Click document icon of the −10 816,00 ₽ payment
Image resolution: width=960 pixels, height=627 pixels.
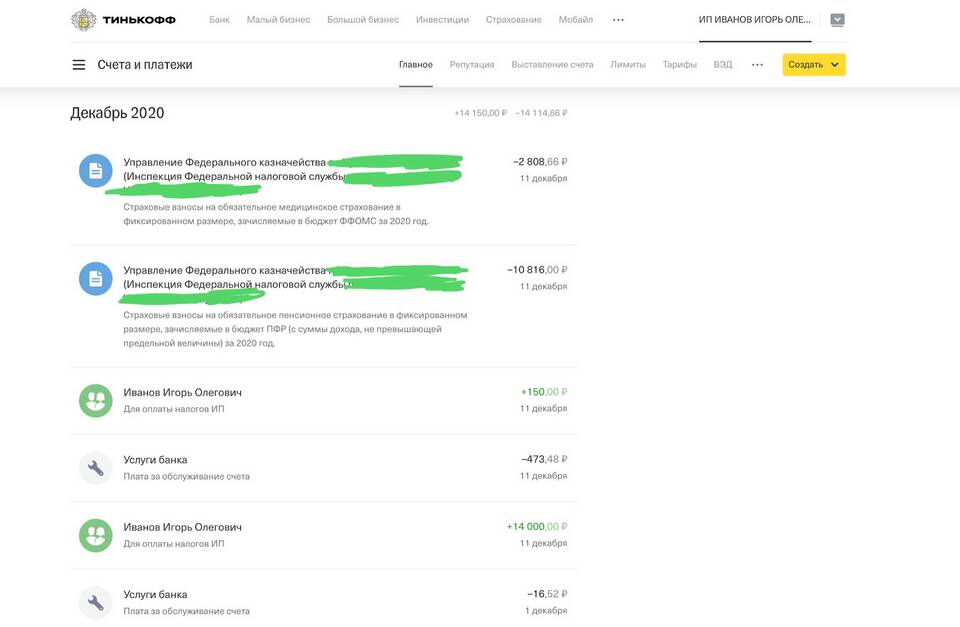(x=95, y=279)
